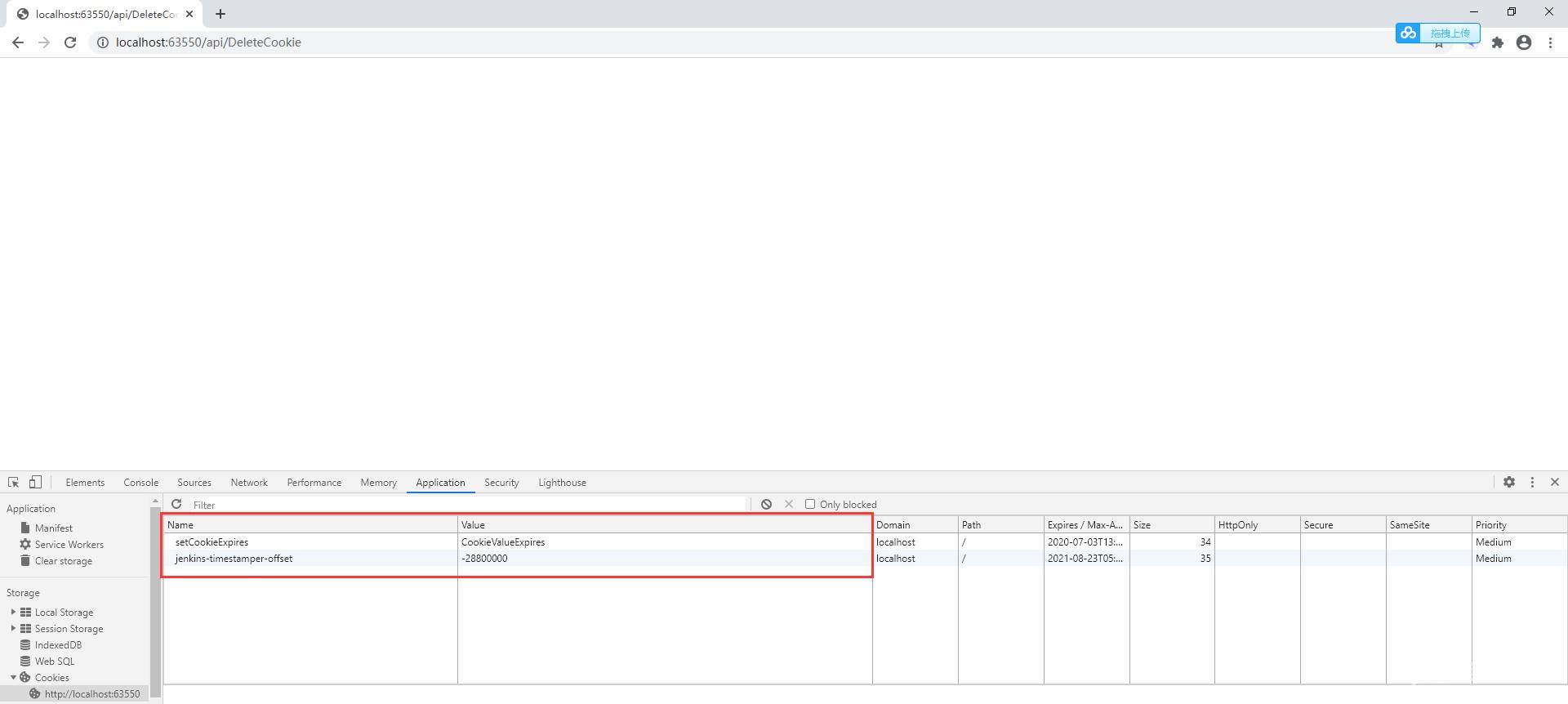This screenshot has width=1568, height=704.
Task: Expand the Local Storage tree item
Action: (13, 613)
